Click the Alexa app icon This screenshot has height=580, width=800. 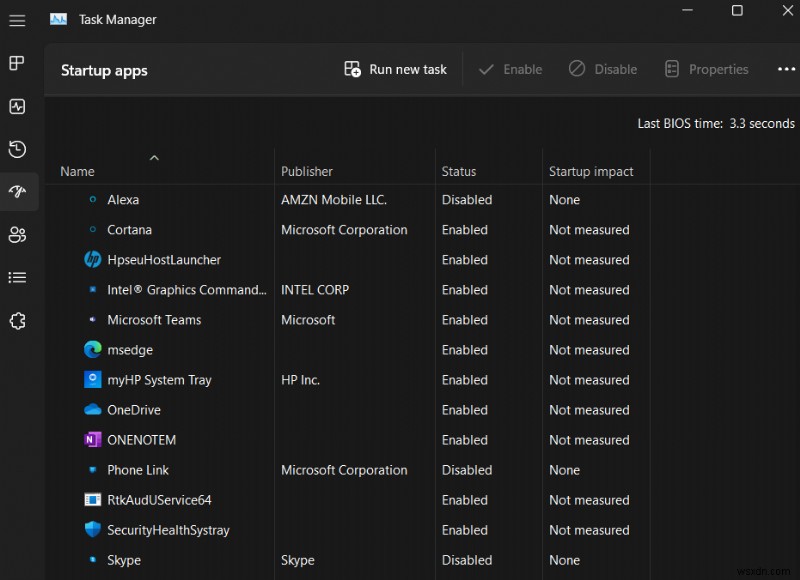click(92, 199)
